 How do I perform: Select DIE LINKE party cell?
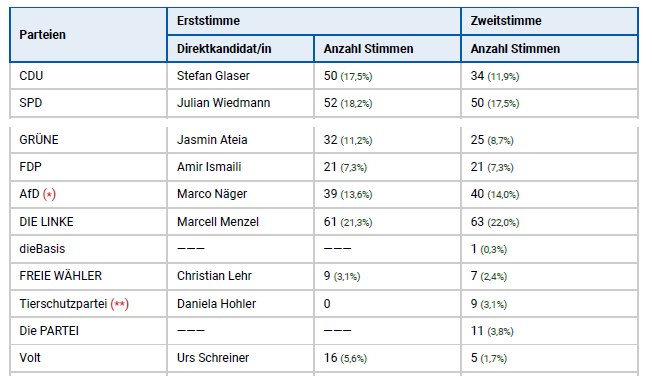coord(88,222)
